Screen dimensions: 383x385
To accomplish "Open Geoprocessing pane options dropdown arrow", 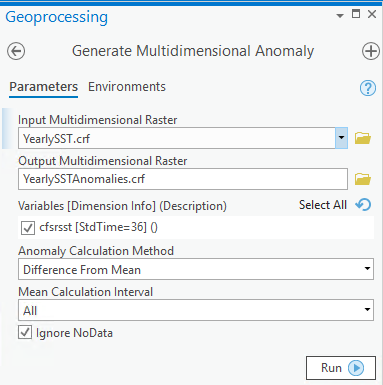I will [x=340, y=16].
